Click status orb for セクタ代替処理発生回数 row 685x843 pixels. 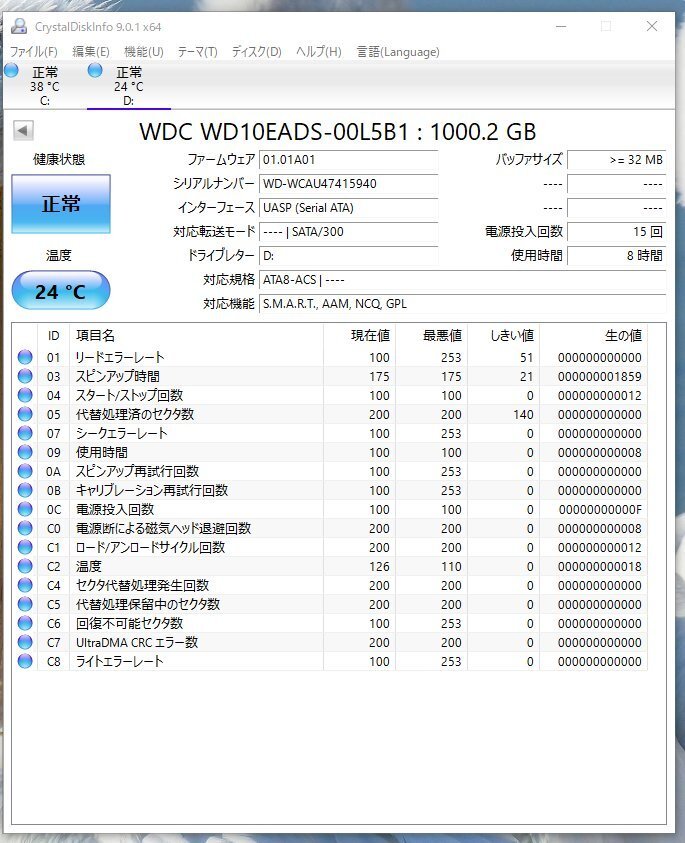(x=25, y=585)
